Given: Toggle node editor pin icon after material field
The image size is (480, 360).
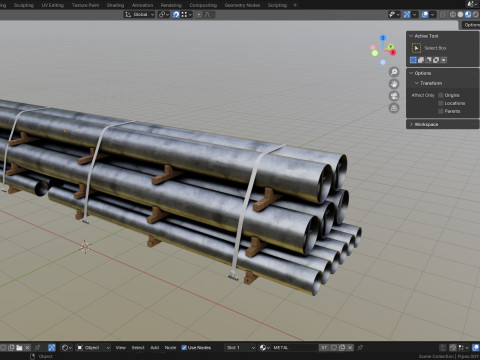Looking at the screenshot, I should pyautogui.click(x=360, y=348).
